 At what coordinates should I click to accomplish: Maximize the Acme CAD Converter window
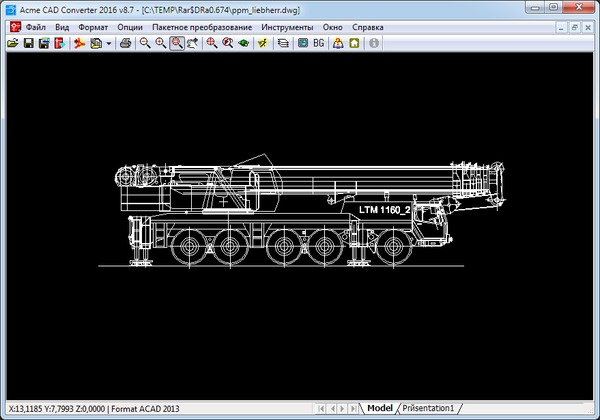point(554,7)
